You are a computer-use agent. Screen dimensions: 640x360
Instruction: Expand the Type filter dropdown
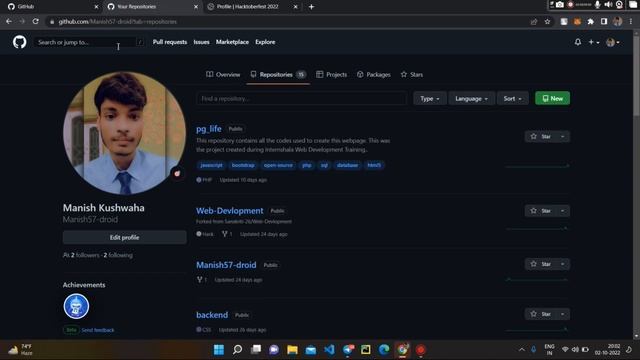pyautogui.click(x=429, y=98)
